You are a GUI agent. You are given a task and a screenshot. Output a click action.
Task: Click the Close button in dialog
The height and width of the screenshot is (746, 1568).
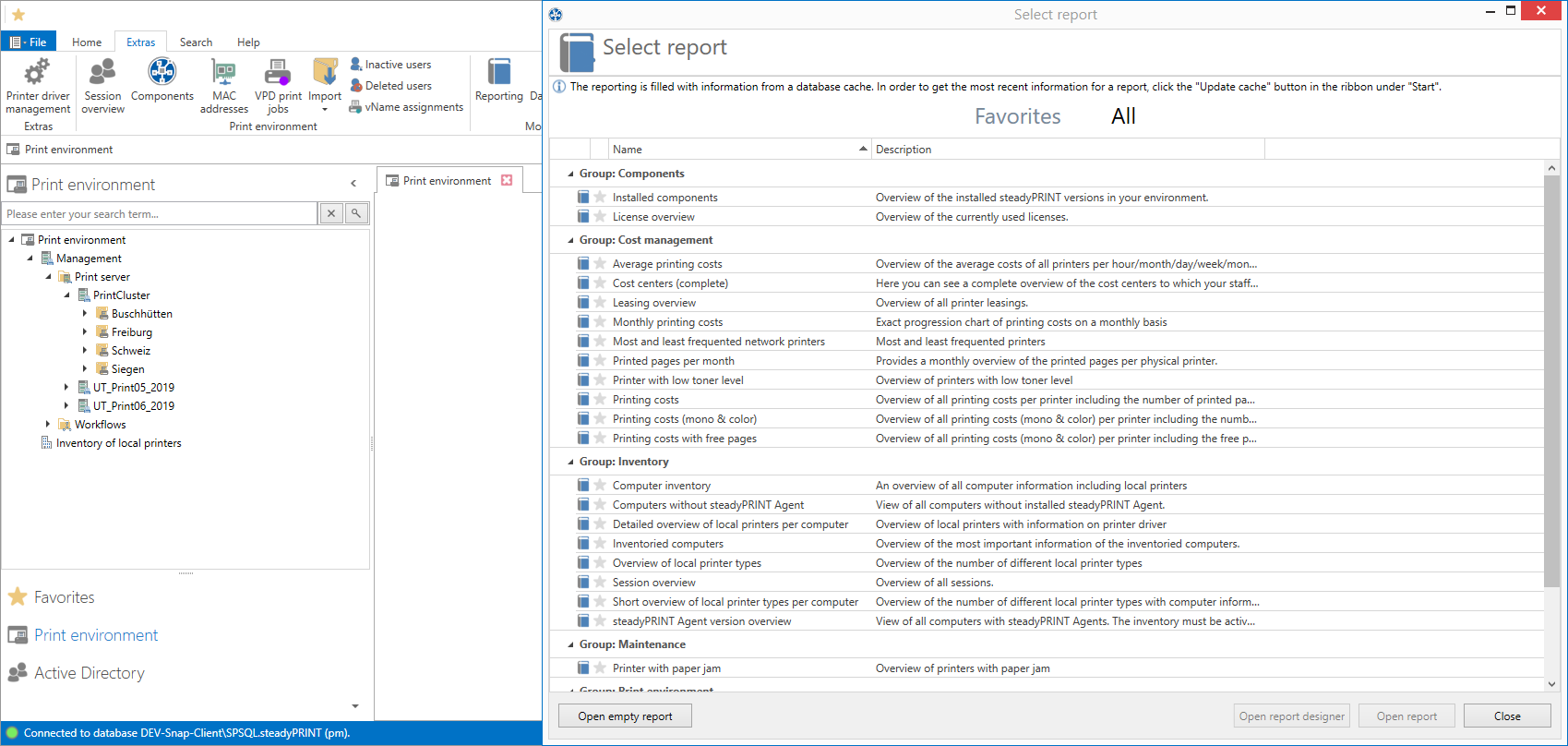point(1507,716)
